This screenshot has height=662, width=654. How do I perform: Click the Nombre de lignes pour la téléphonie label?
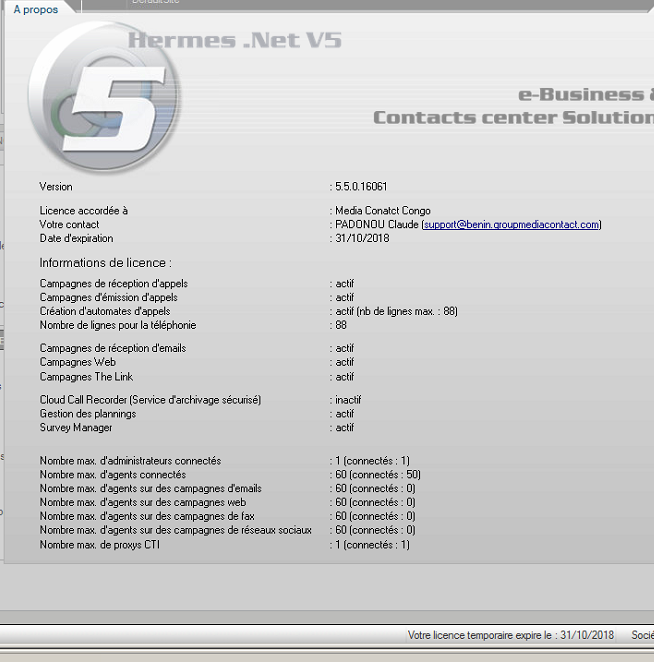(x=117, y=325)
